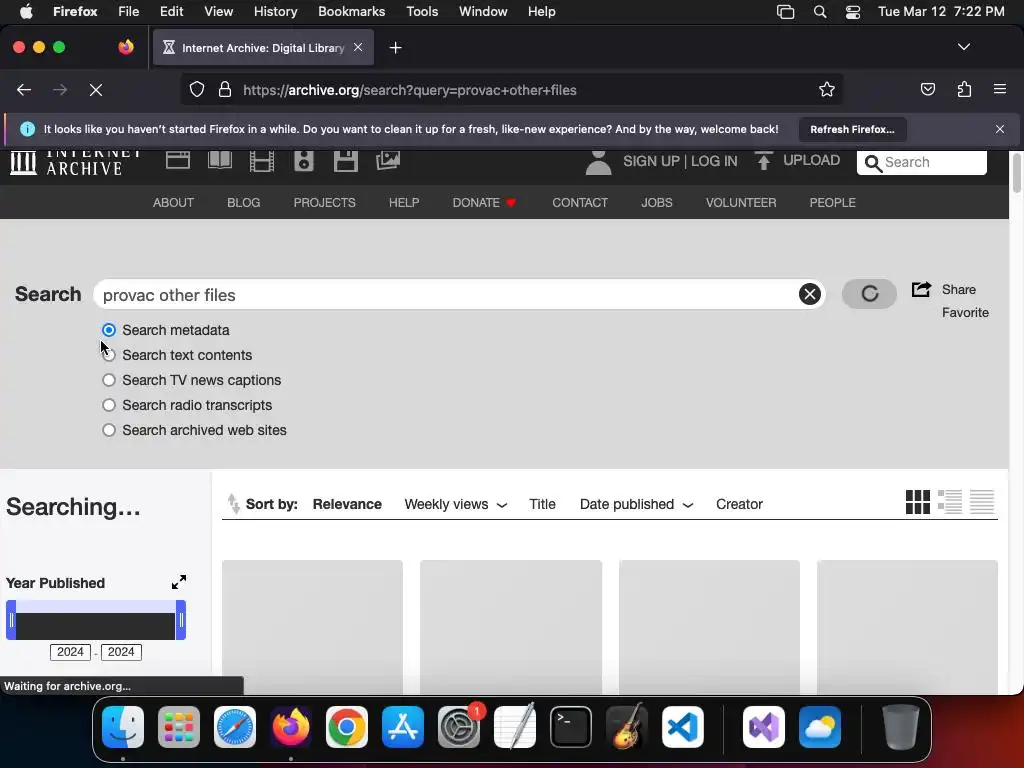Switch to compact list view

(x=982, y=502)
